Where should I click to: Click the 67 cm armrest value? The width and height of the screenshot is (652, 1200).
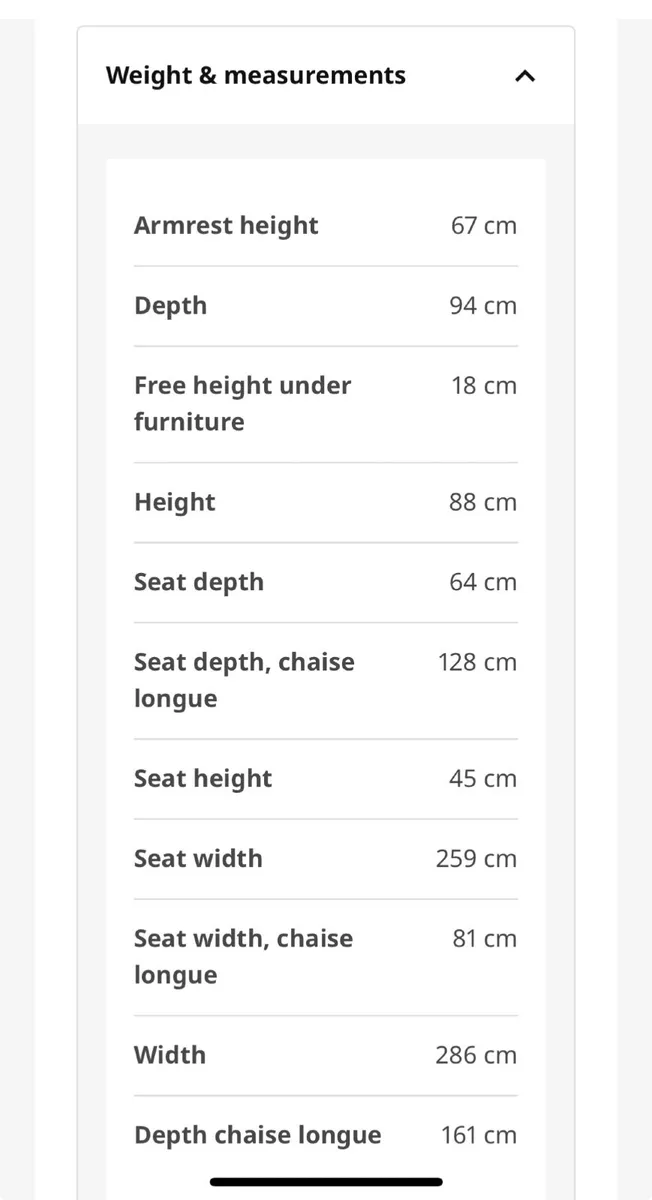coord(484,225)
